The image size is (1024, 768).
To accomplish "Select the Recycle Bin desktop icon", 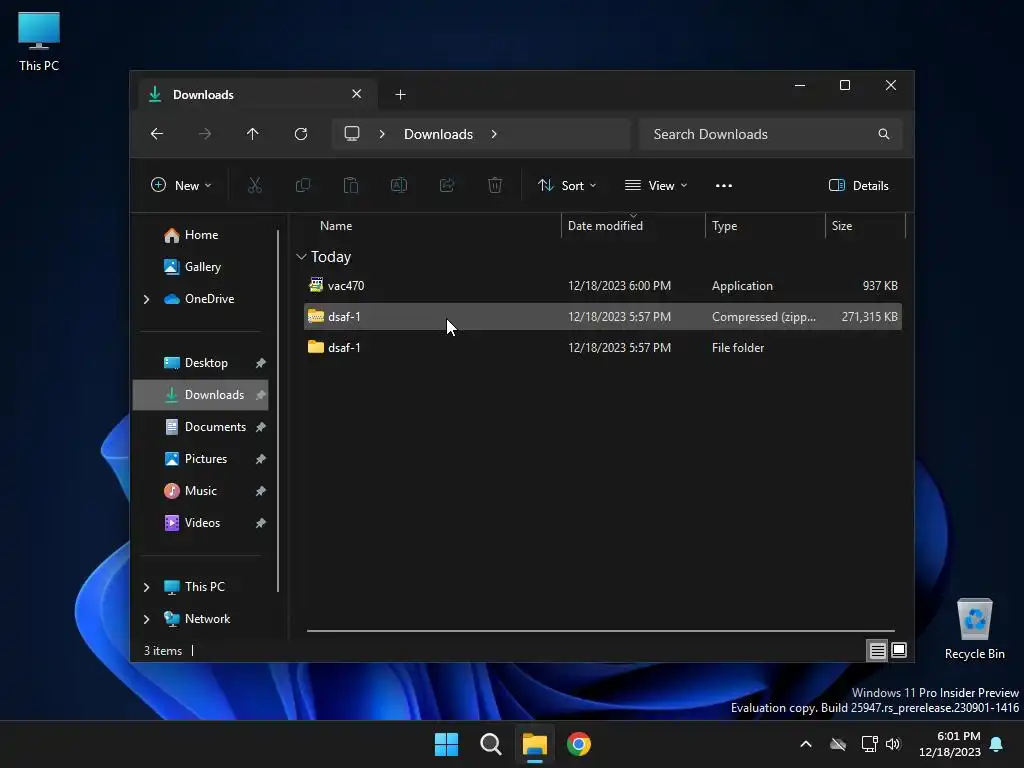I will 974,630.
